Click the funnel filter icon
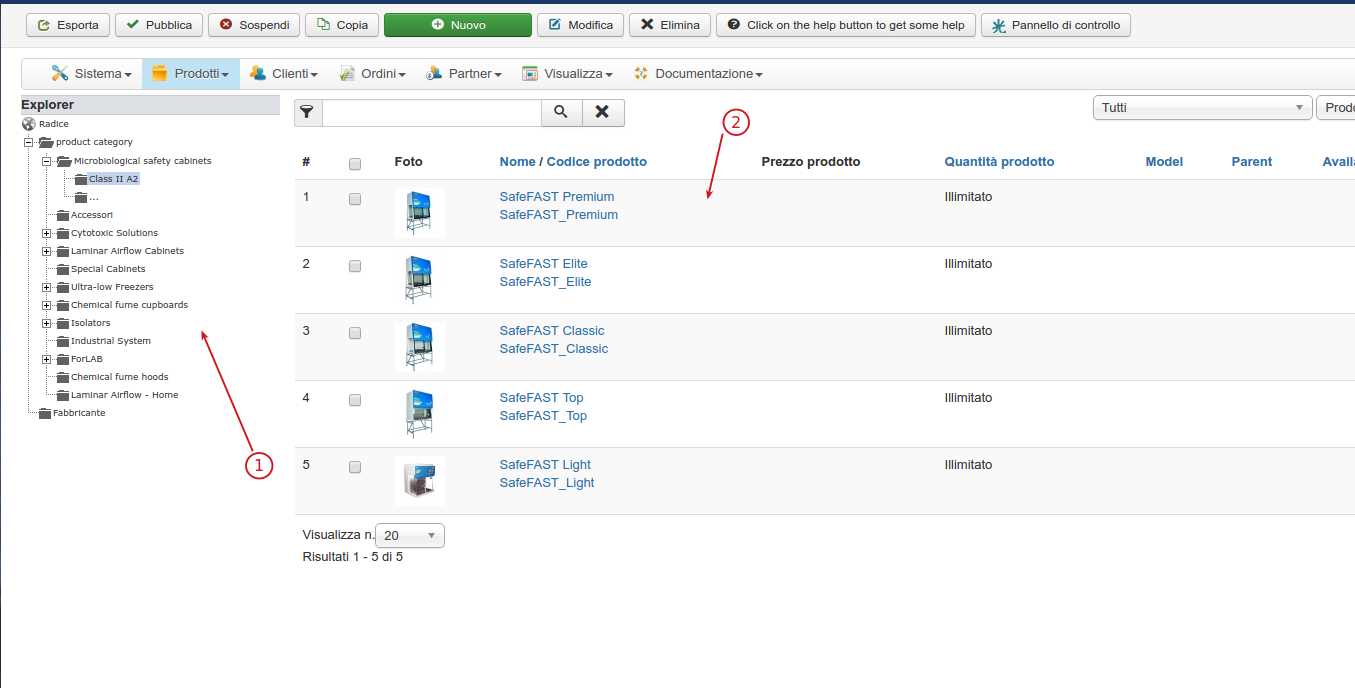The height and width of the screenshot is (688, 1355). pos(307,113)
